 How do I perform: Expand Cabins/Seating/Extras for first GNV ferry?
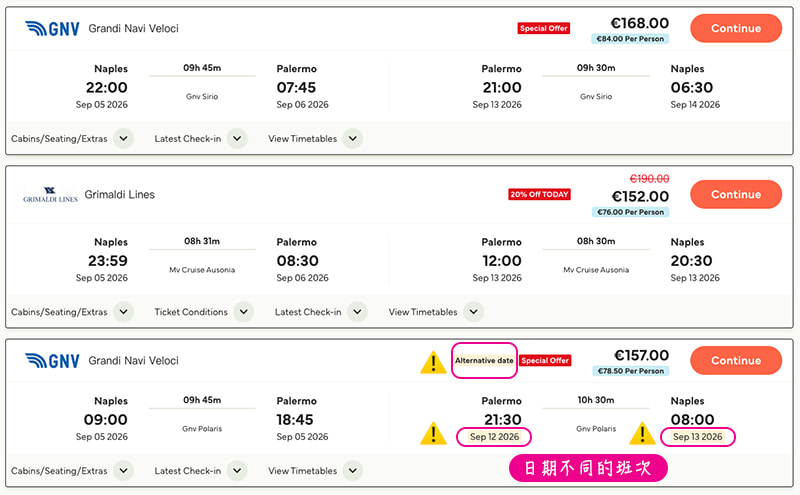[x=123, y=139]
